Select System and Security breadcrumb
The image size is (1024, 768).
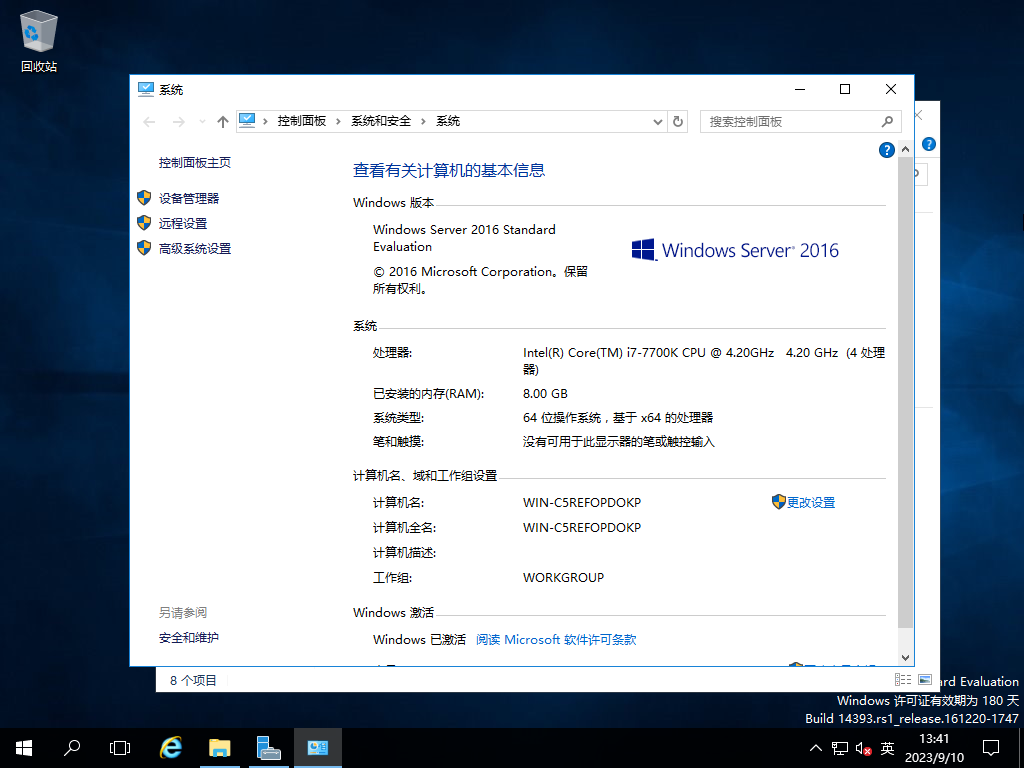(x=381, y=121)
